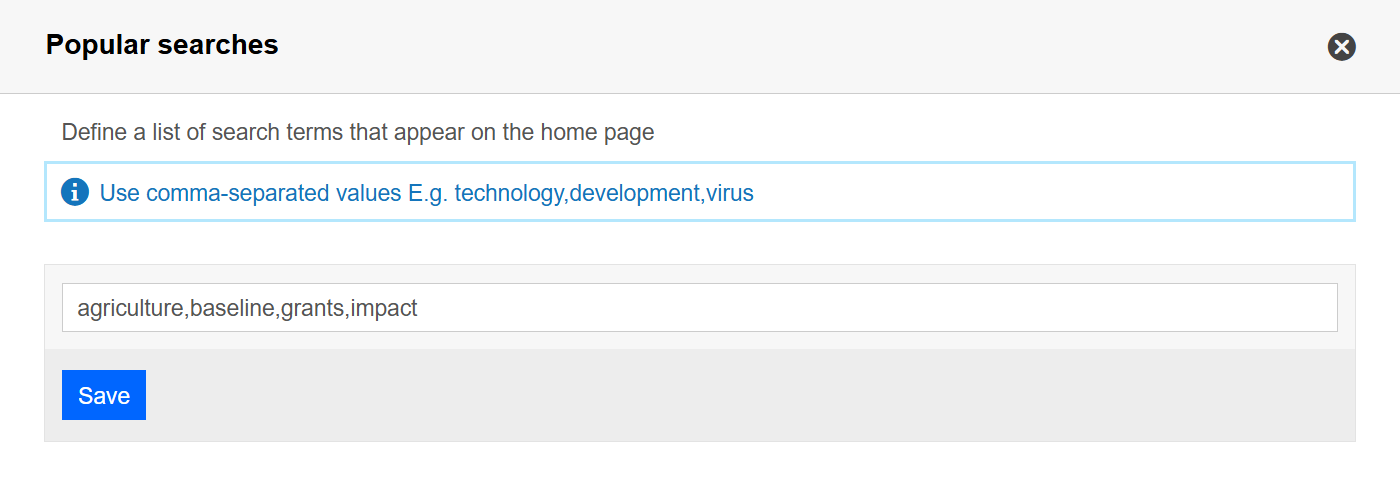This screenshot has height=484, width=1400.
Task: Place cursor on "agriculture" in the input
Action: click(130, 309)
